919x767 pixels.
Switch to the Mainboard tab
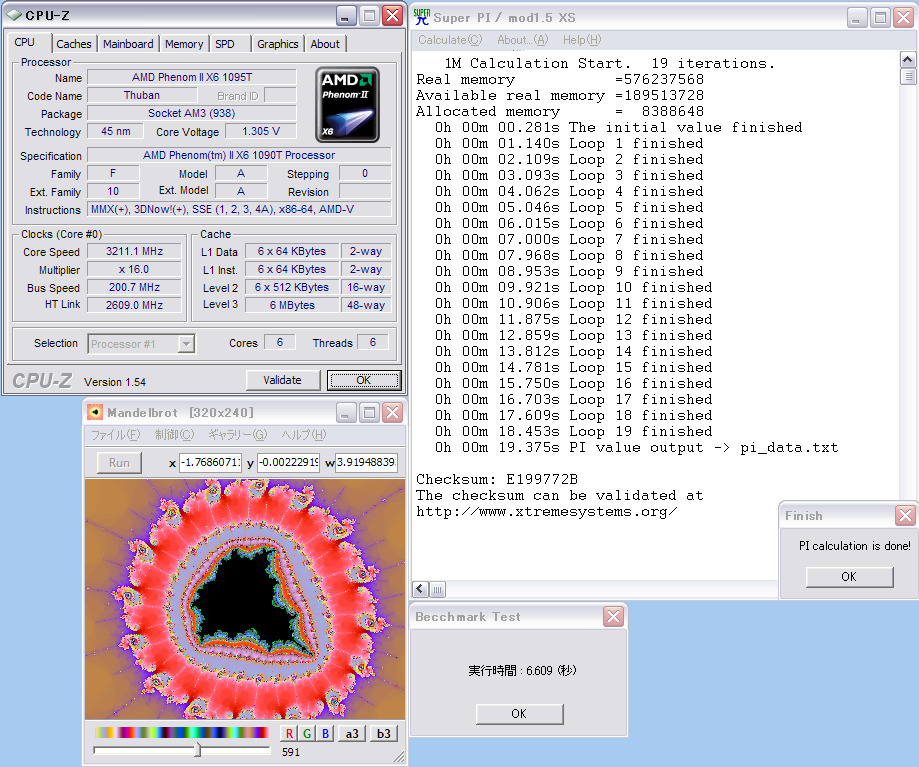[128, 44]
